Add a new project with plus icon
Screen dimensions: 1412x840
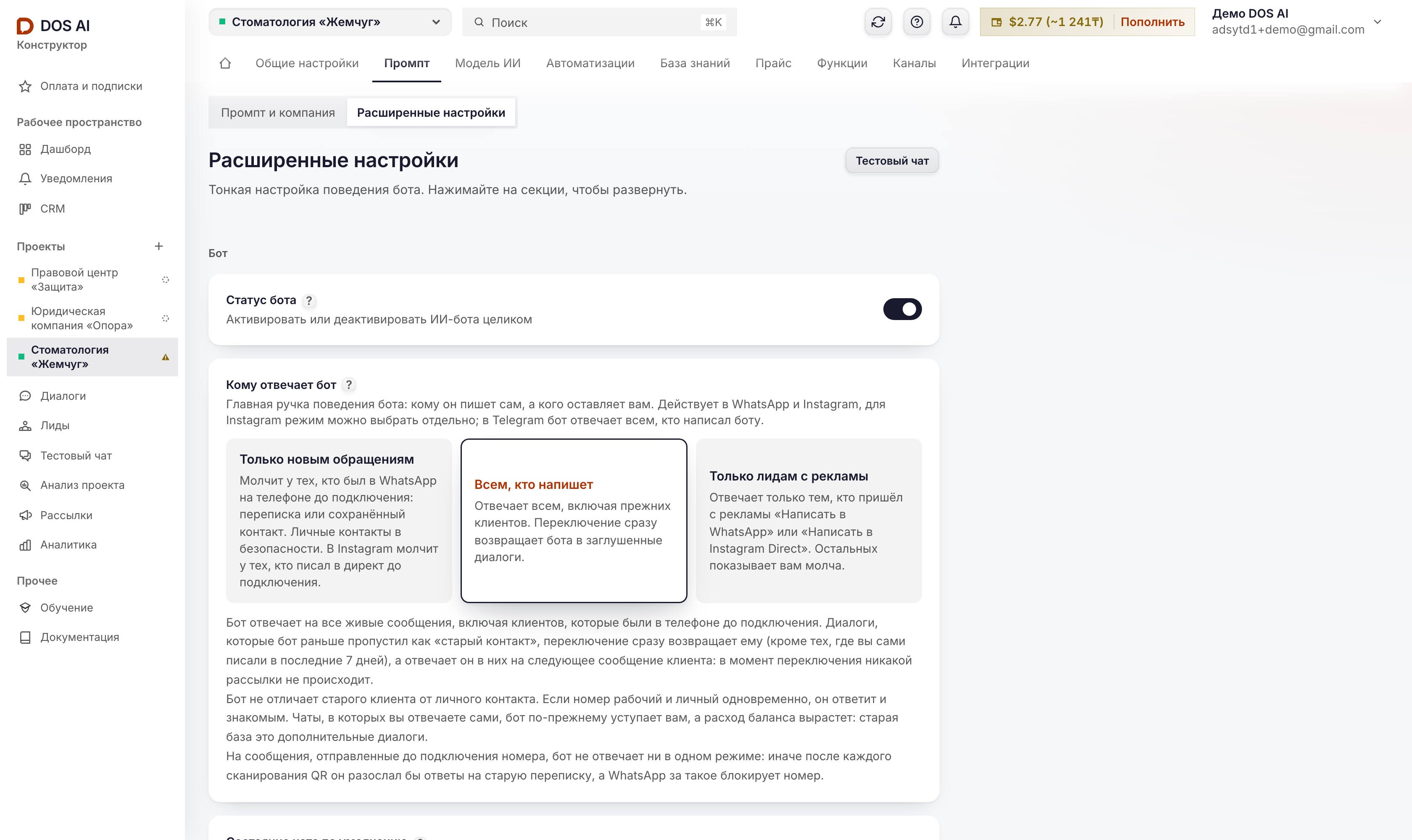click(x=158, y=246)
